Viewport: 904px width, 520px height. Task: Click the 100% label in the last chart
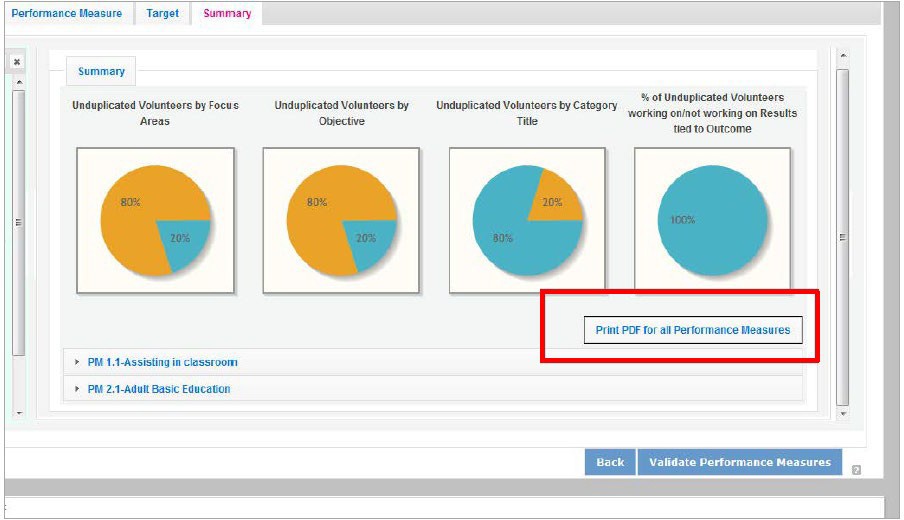point(683,220)
